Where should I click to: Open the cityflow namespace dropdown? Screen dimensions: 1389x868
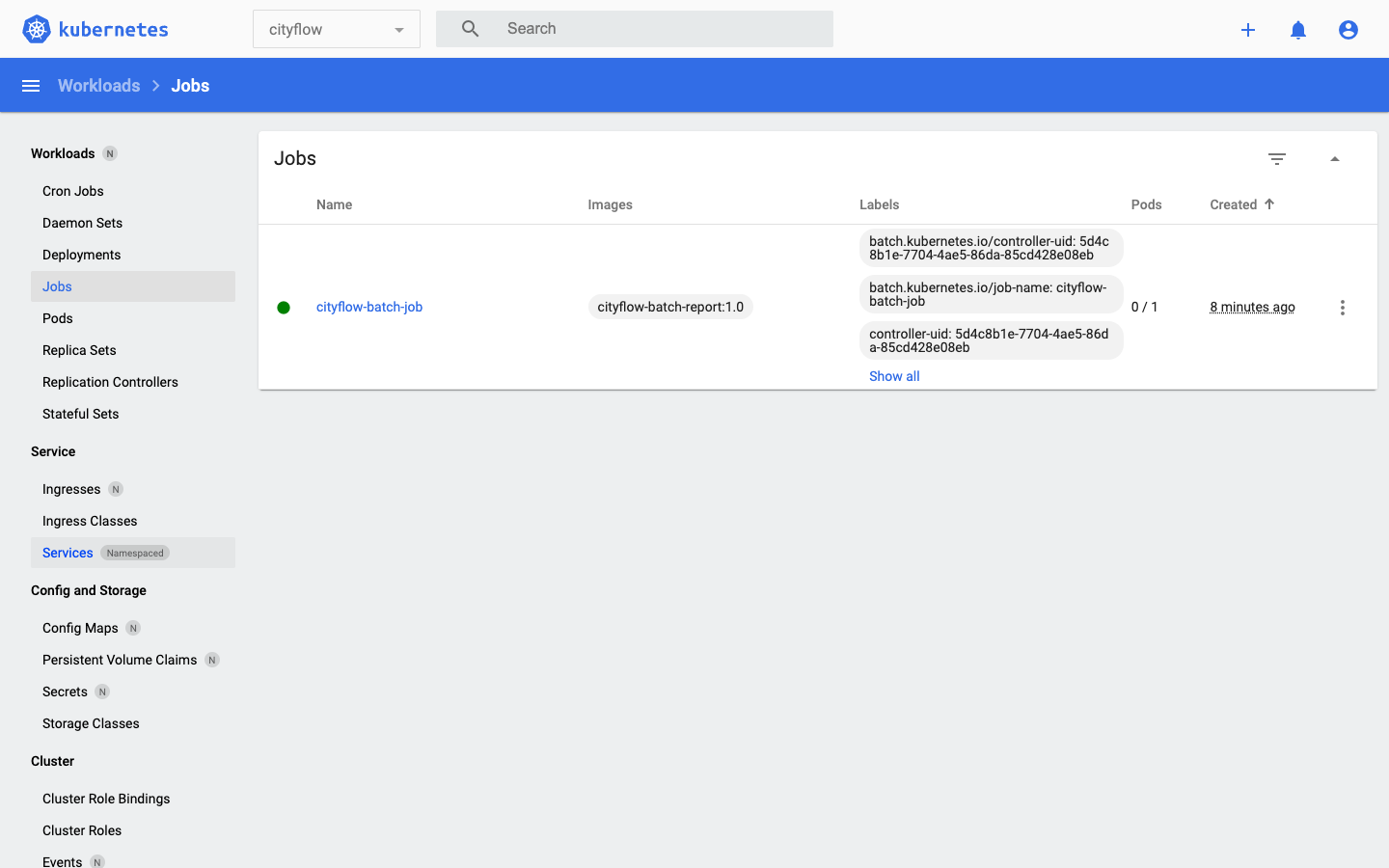[337, 29]
